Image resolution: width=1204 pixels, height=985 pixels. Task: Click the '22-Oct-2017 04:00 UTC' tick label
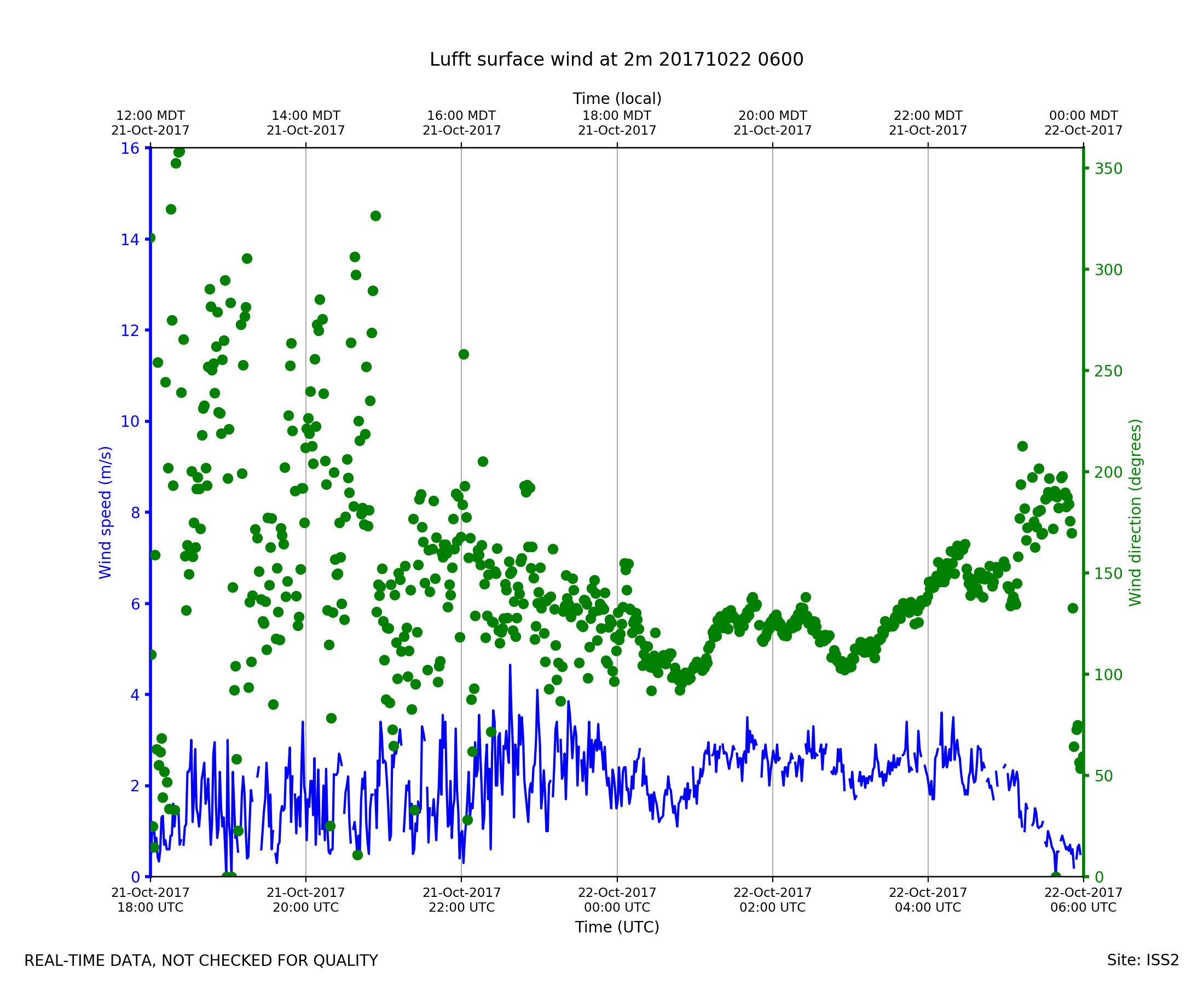[x=928, y=901]
